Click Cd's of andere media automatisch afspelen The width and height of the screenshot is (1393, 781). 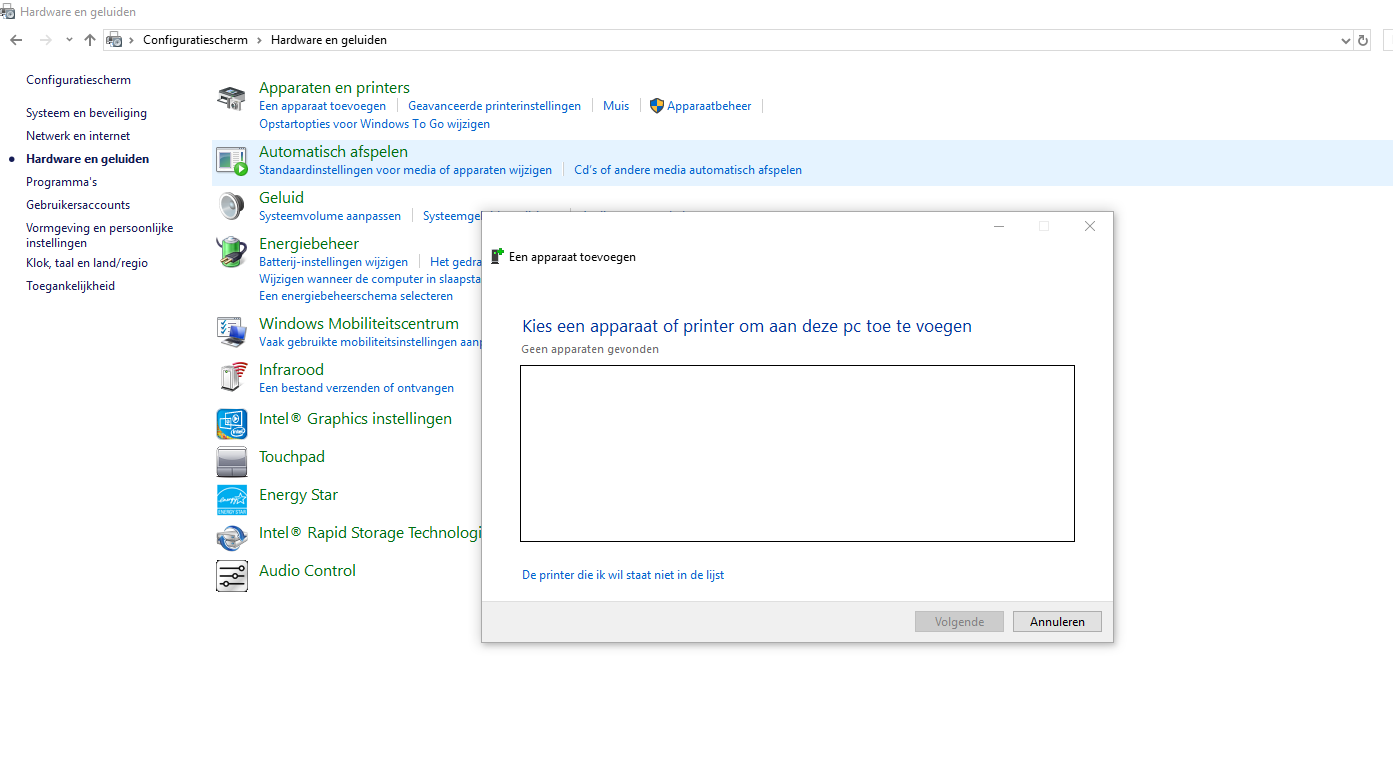(688, 170)
